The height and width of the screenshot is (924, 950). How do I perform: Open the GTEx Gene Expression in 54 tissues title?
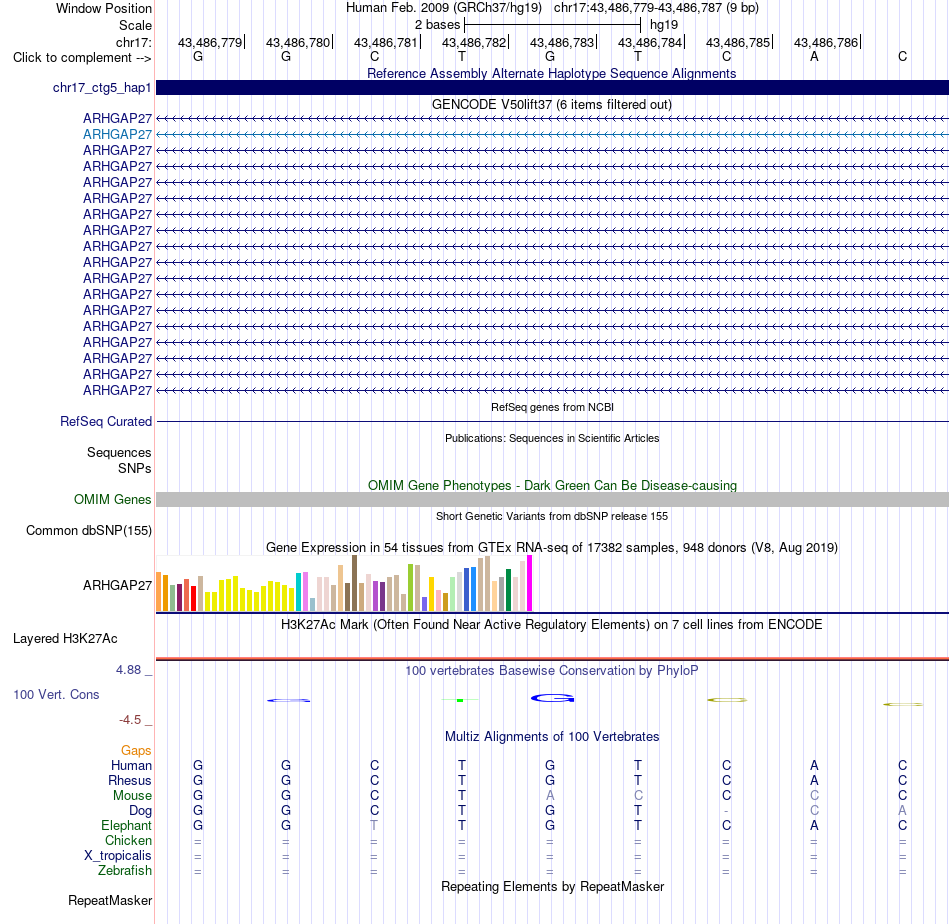click(552, 547)
